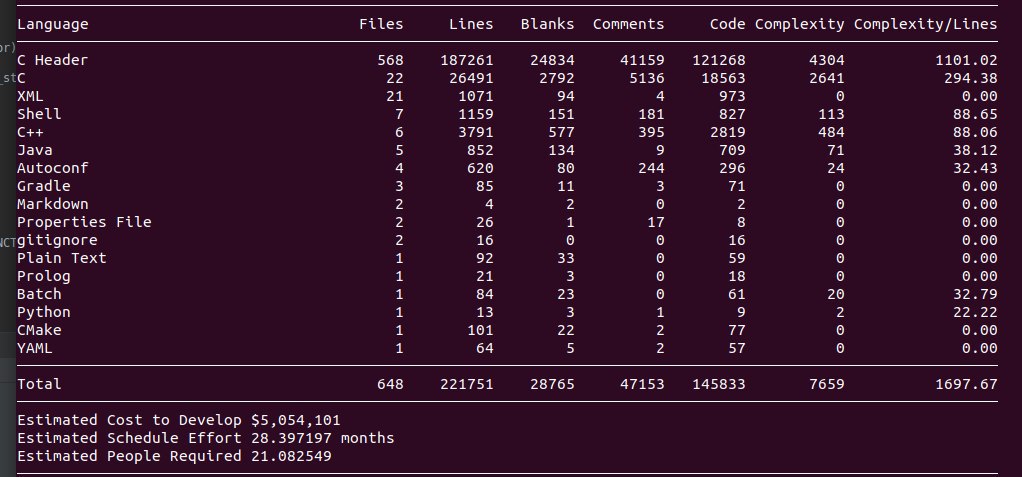
Task: Select the XML lines value 1071
Action: pos(475,96)
